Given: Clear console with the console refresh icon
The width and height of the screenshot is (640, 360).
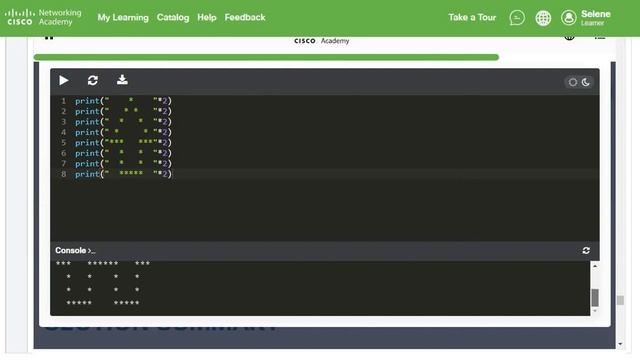Looking at the screenshot, I should 586,251.
